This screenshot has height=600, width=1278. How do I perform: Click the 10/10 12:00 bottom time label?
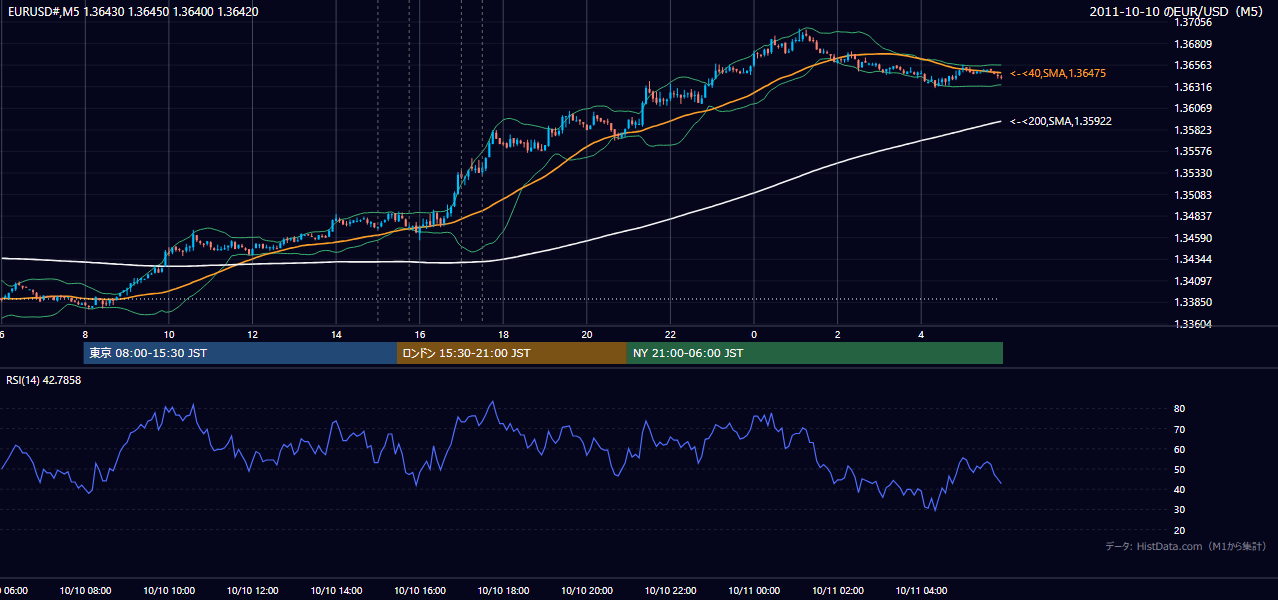[x=253, y=591]
